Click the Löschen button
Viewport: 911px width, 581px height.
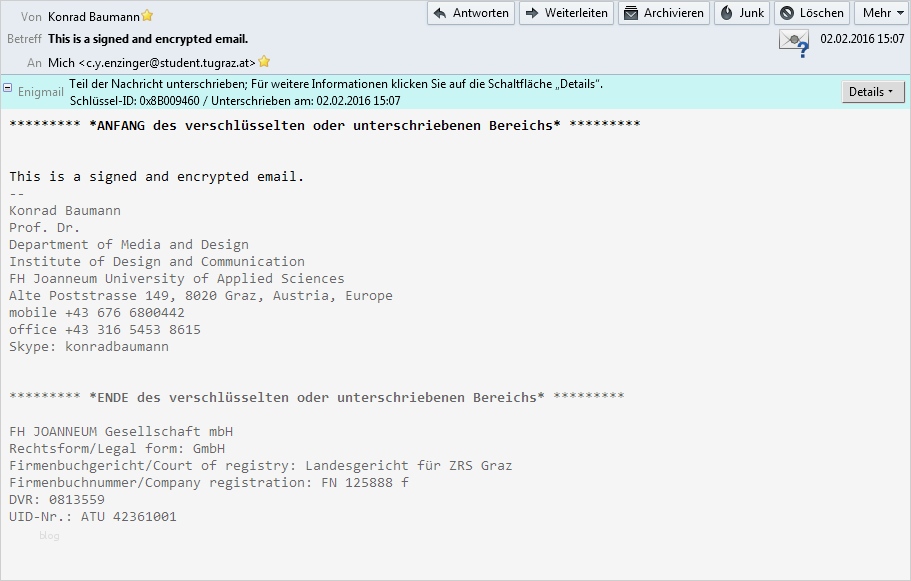pyautogui.click(x=812, y=13)
